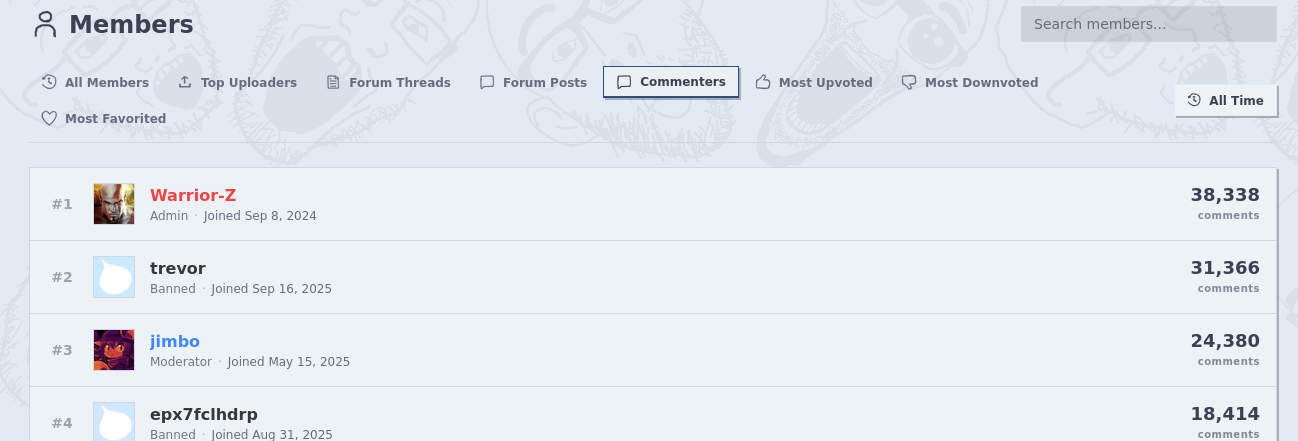
Task: Focus the Search members input field
Action: tap(1148, 24)
